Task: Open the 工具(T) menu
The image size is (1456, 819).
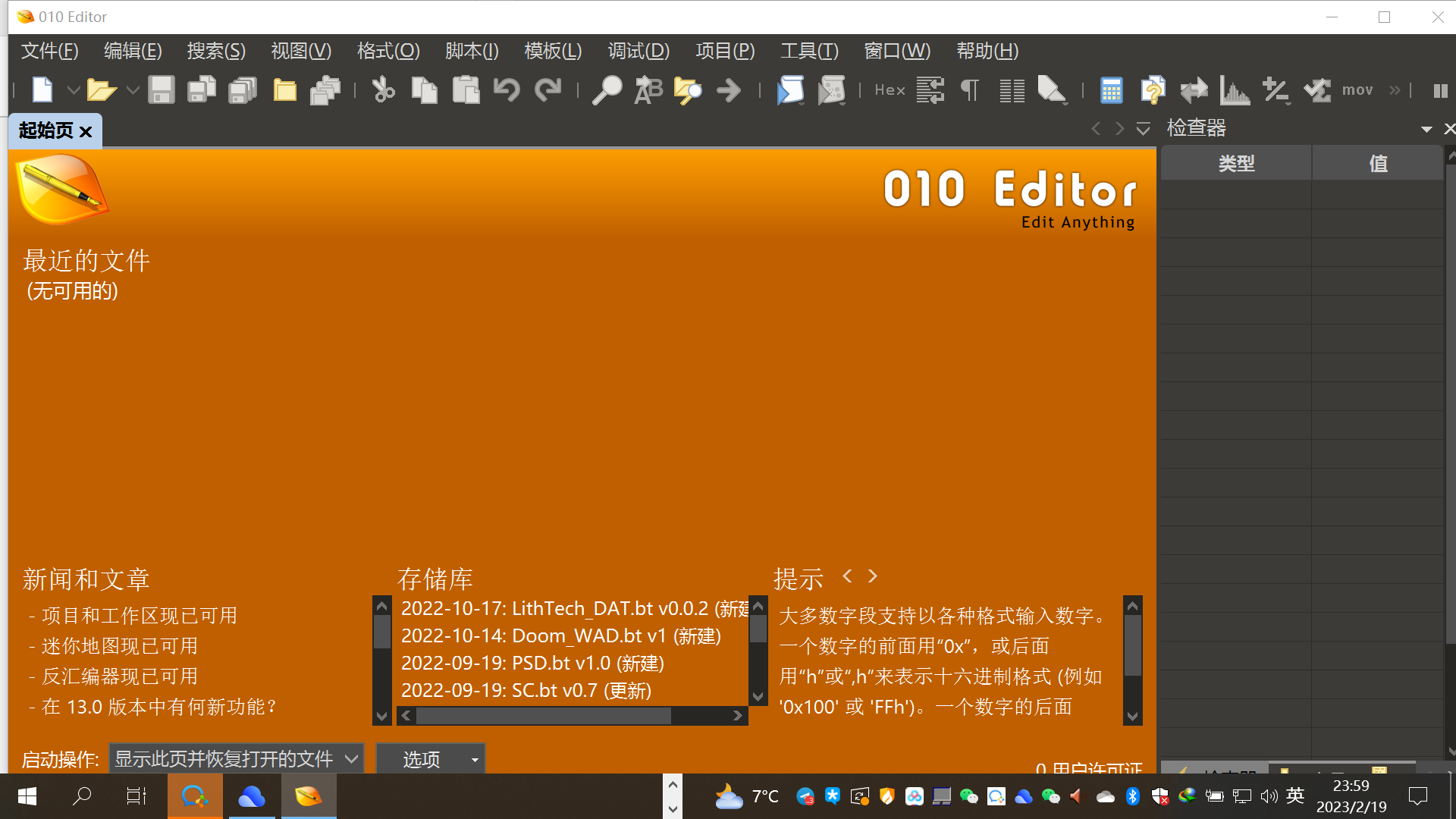Action: click(x=809, y=51)
